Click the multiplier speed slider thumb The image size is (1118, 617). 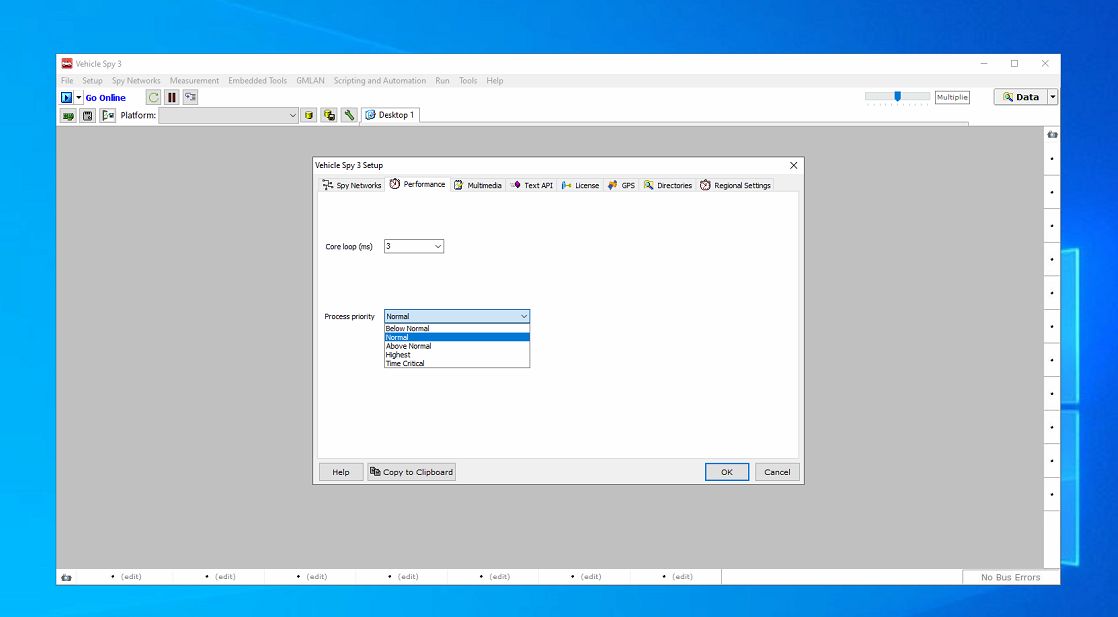pos(898,96)
